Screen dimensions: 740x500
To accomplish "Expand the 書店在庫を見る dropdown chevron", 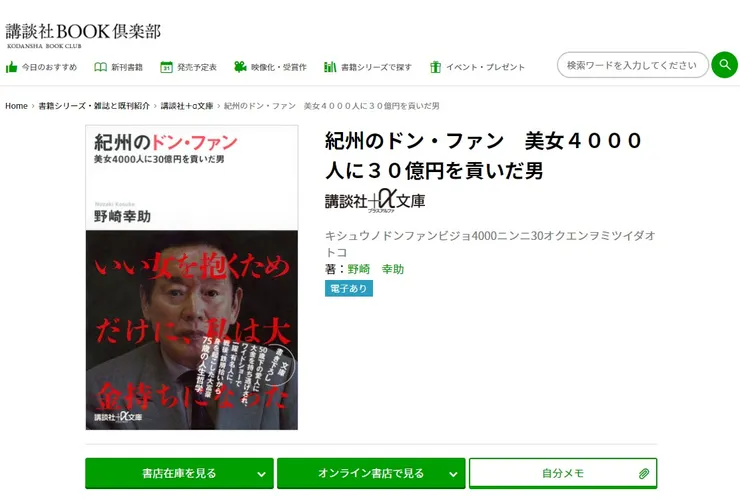I will click(261, 474).
